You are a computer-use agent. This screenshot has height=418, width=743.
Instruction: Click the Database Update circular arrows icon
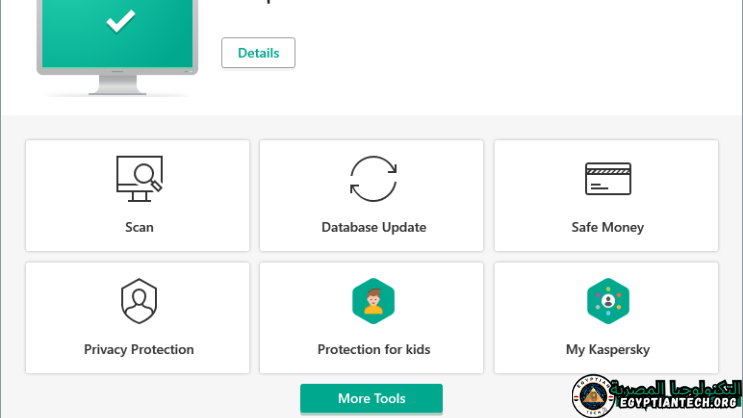pos(373,179)
